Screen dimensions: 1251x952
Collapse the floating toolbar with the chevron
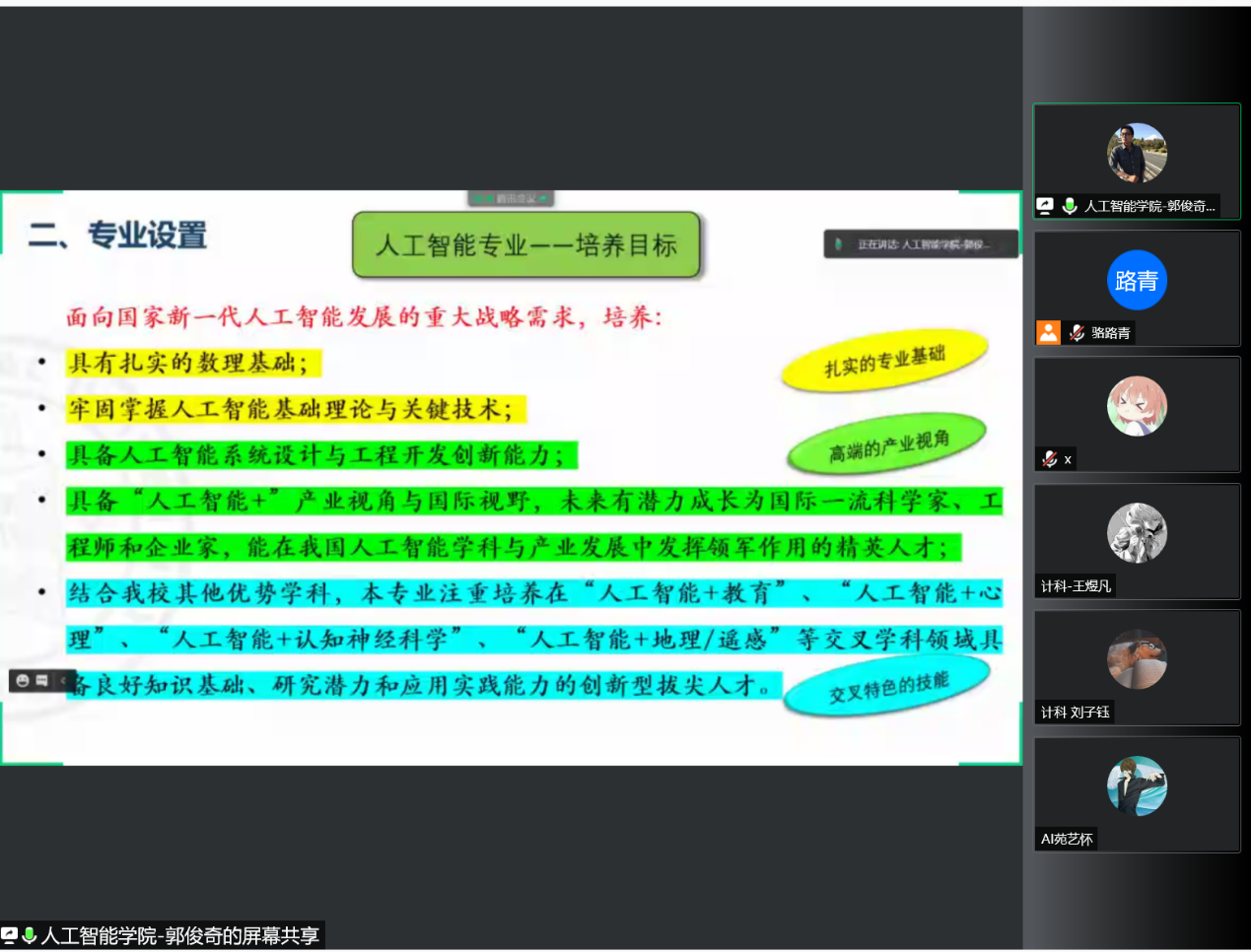click(x=63, y=679)
